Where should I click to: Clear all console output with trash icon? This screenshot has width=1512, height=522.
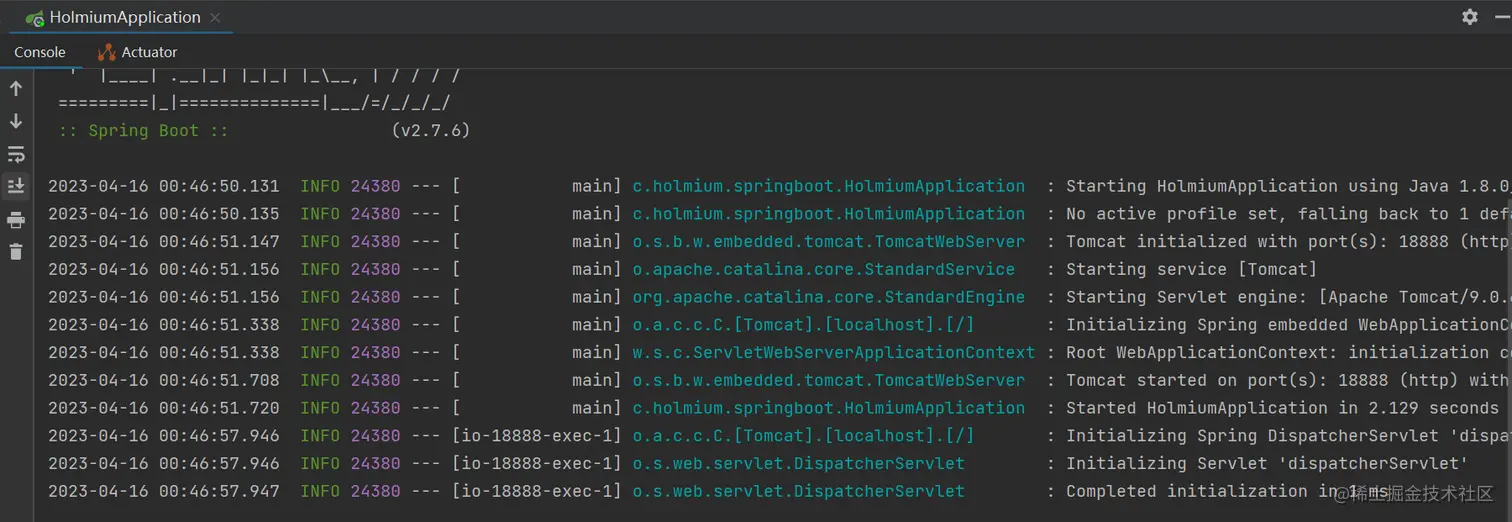16,251
